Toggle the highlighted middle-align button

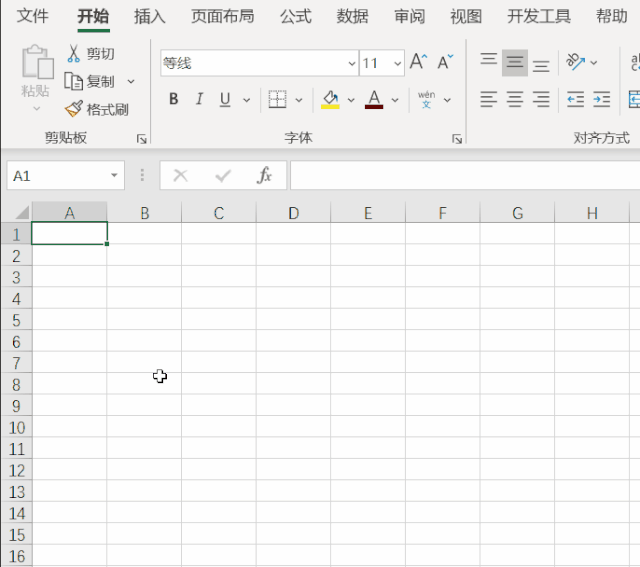(x=515, y=62)
